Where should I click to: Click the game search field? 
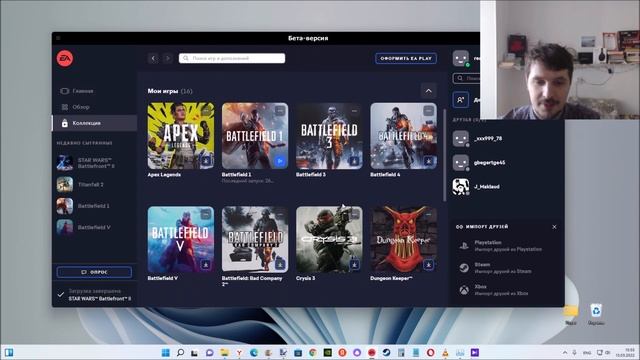coord(232,58)
